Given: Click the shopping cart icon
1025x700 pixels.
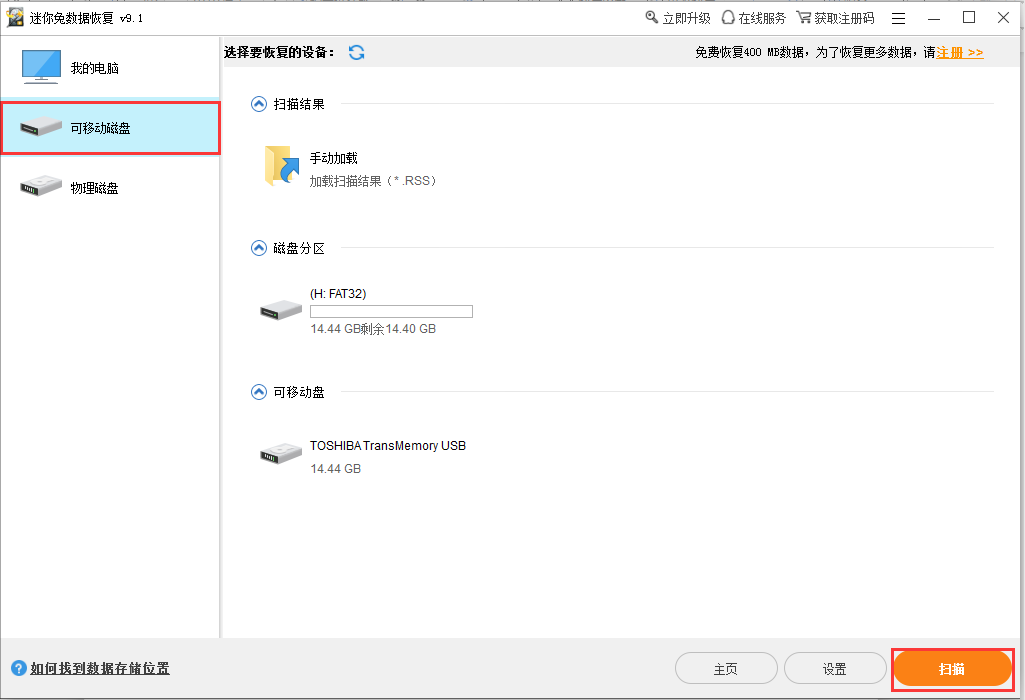Looking at the screenshot, I should (x=803, y=18).
